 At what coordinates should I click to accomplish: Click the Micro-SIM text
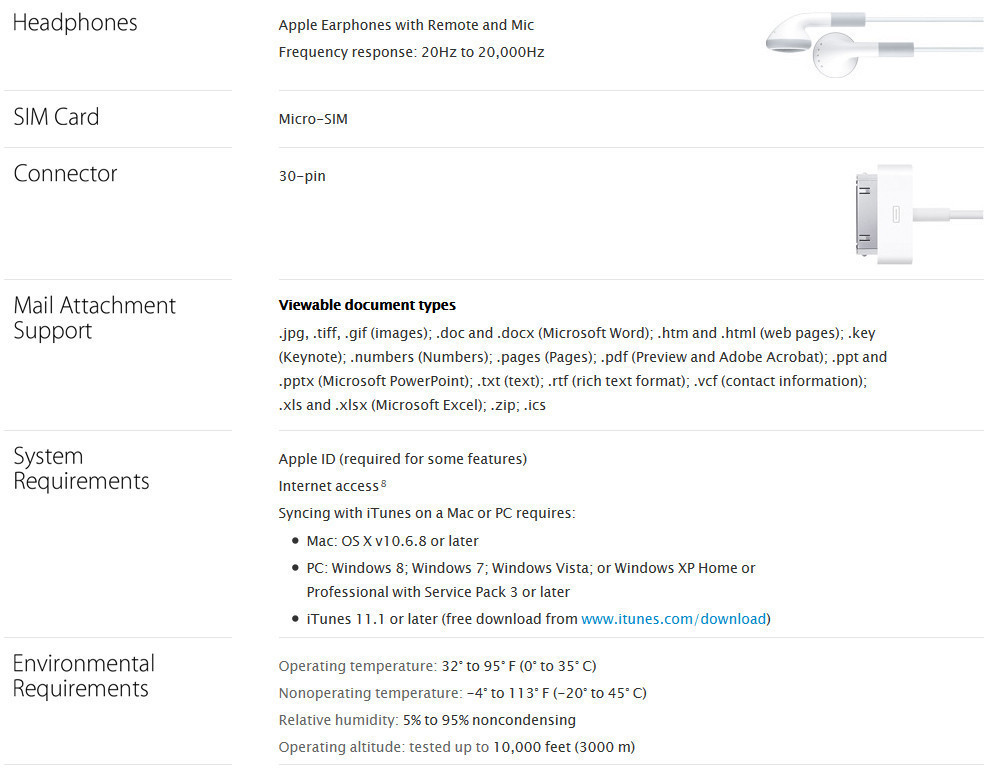[313, 119]
